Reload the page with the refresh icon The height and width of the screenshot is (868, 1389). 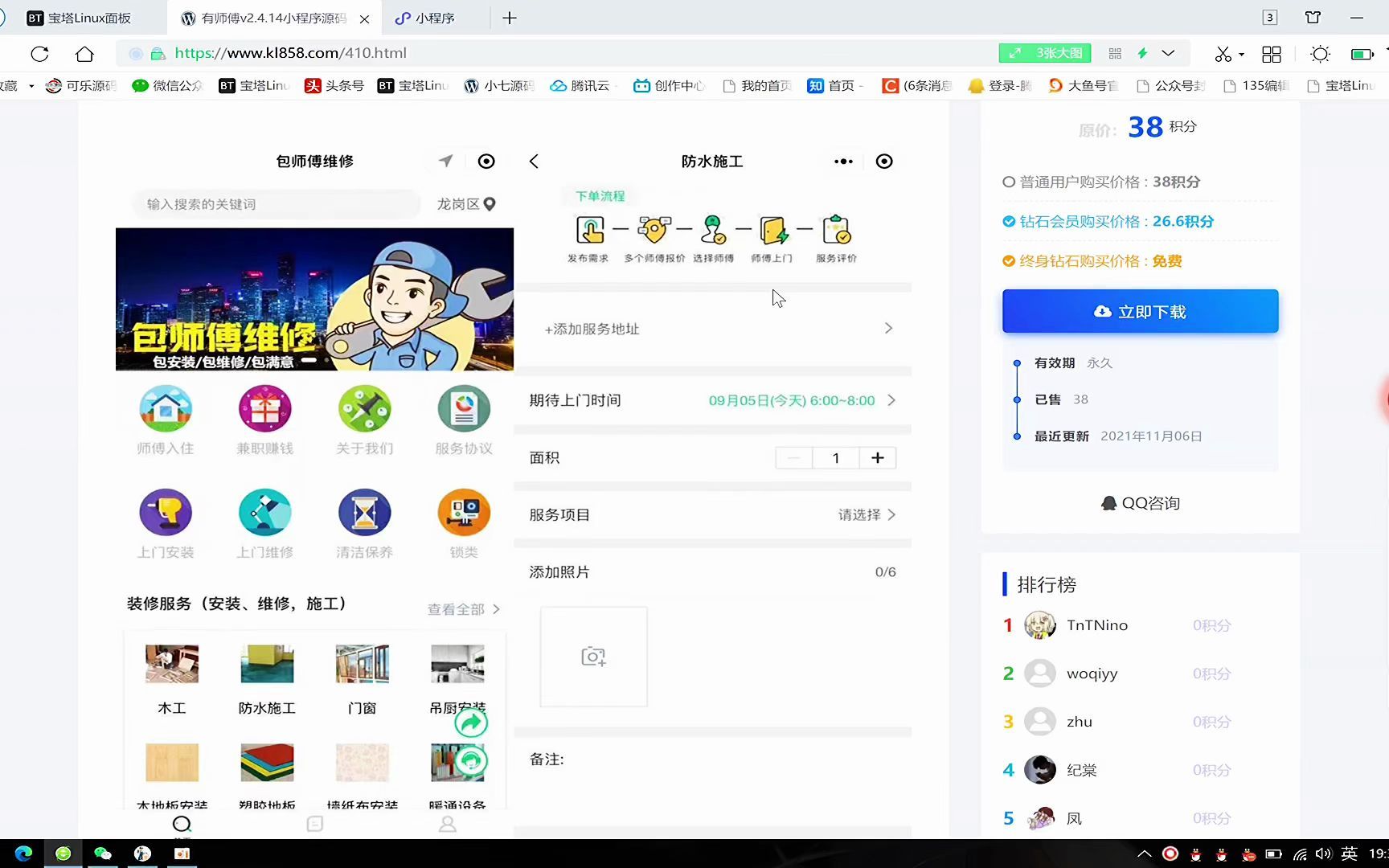(39, 54)
